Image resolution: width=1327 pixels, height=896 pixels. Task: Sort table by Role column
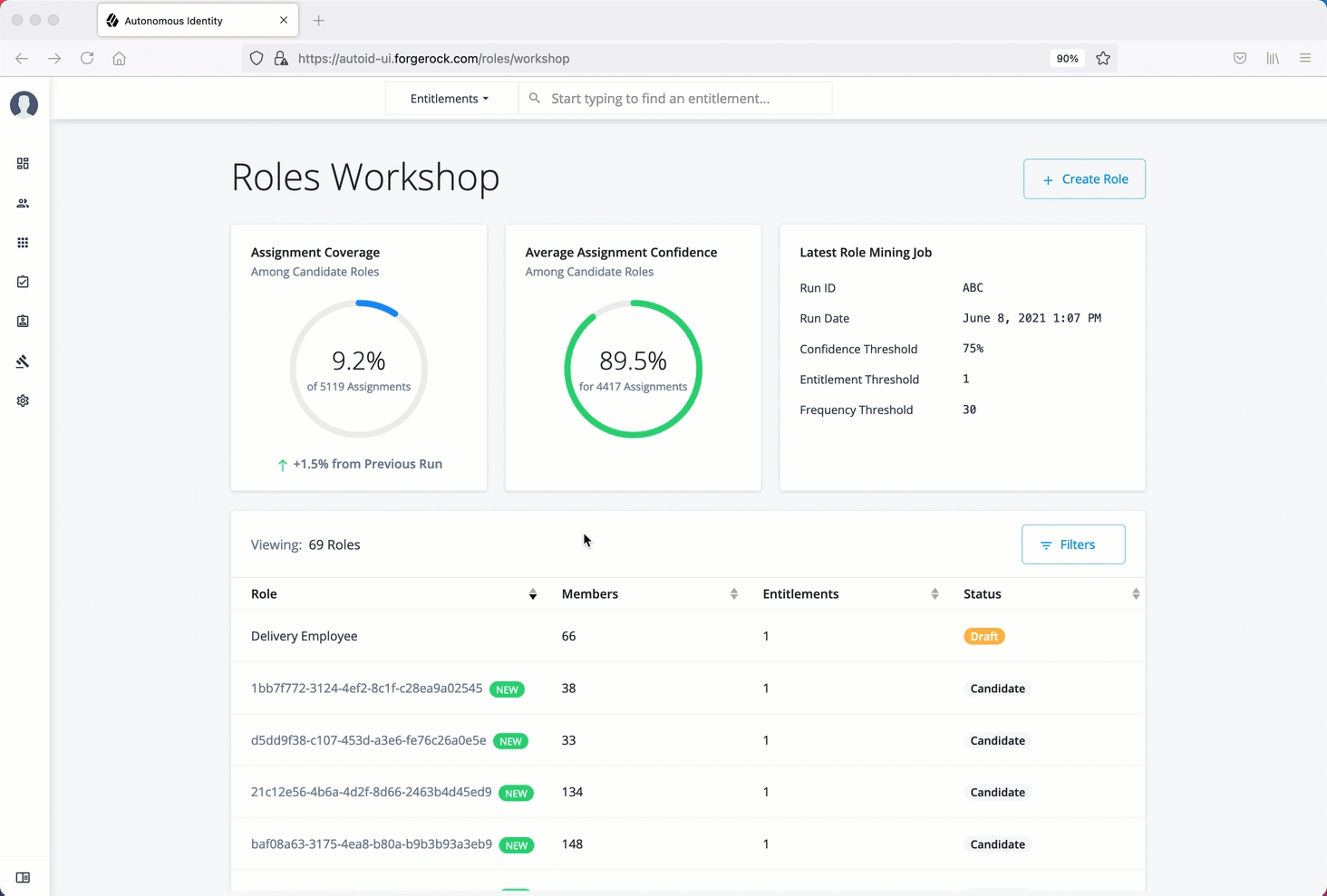[532, 594]
